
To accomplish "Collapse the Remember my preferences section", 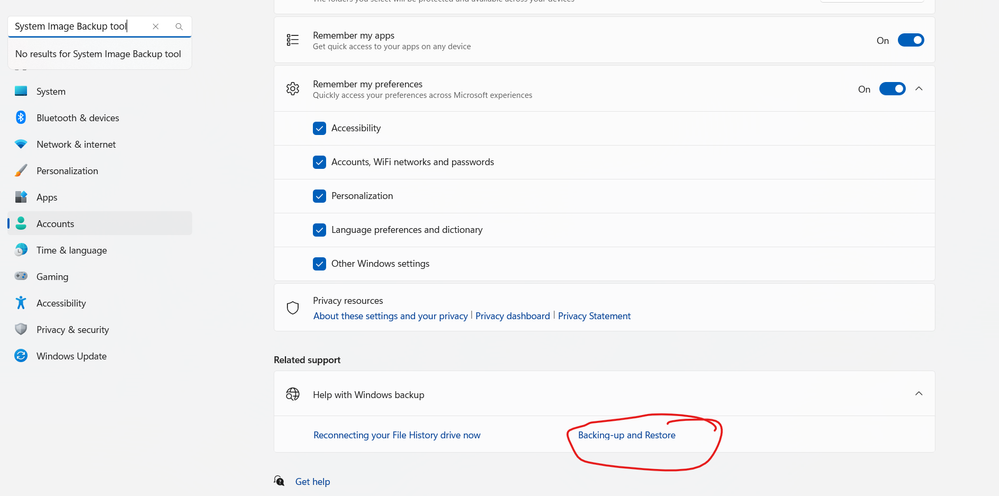I will (x=919, y=89).
